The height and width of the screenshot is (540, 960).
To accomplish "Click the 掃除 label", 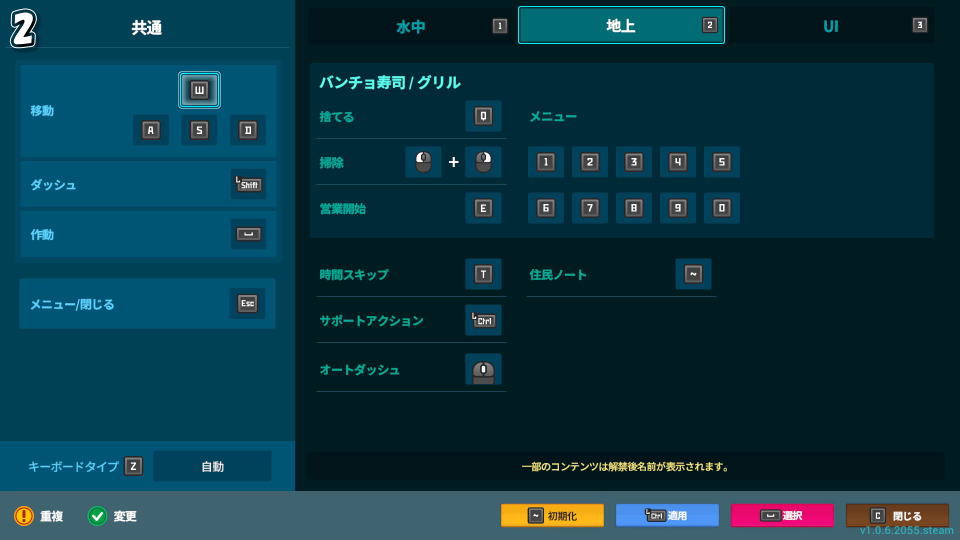I will (x=331, y=163).
